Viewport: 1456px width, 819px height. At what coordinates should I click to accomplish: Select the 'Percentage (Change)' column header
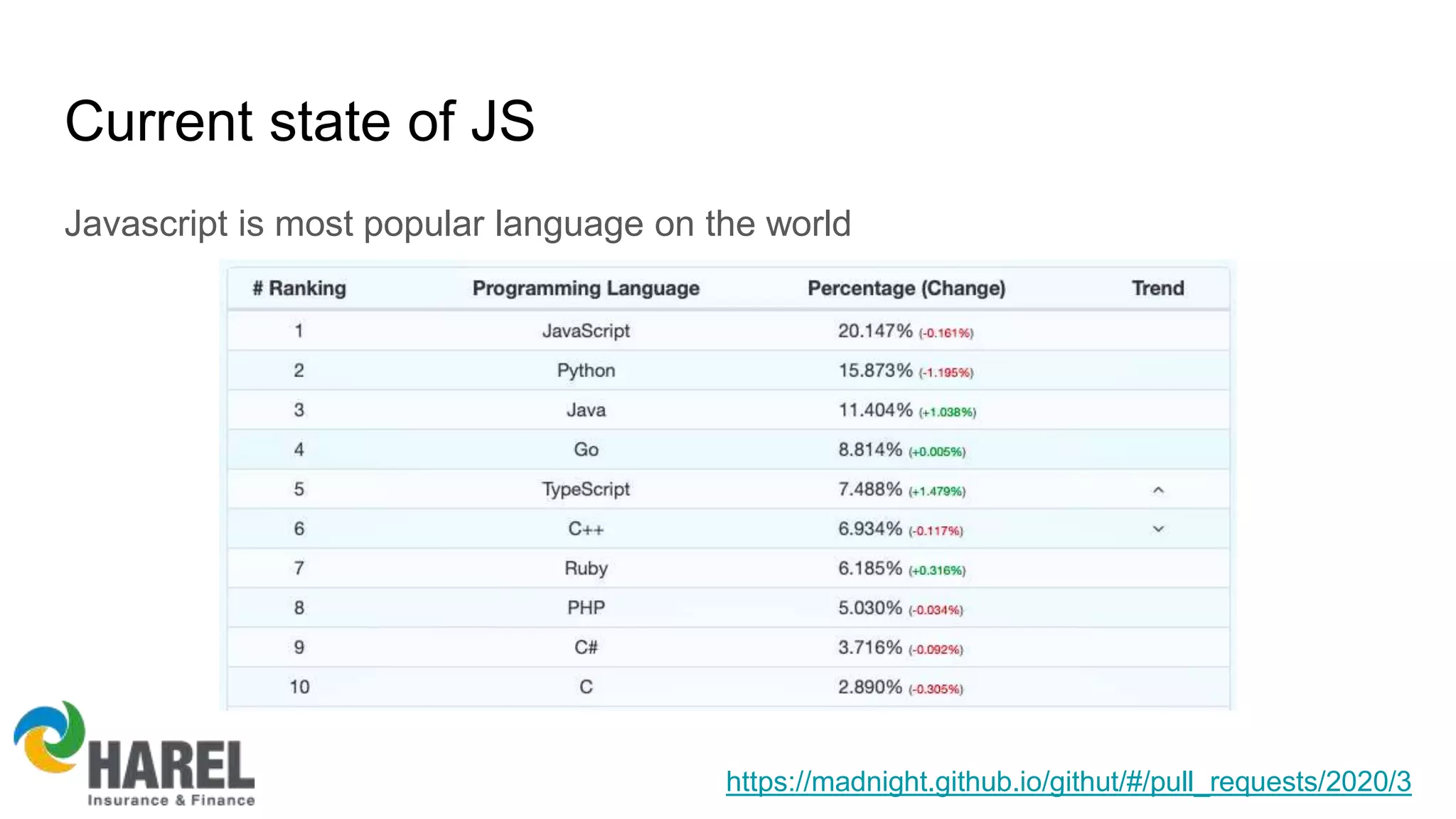tap(906, 288)
